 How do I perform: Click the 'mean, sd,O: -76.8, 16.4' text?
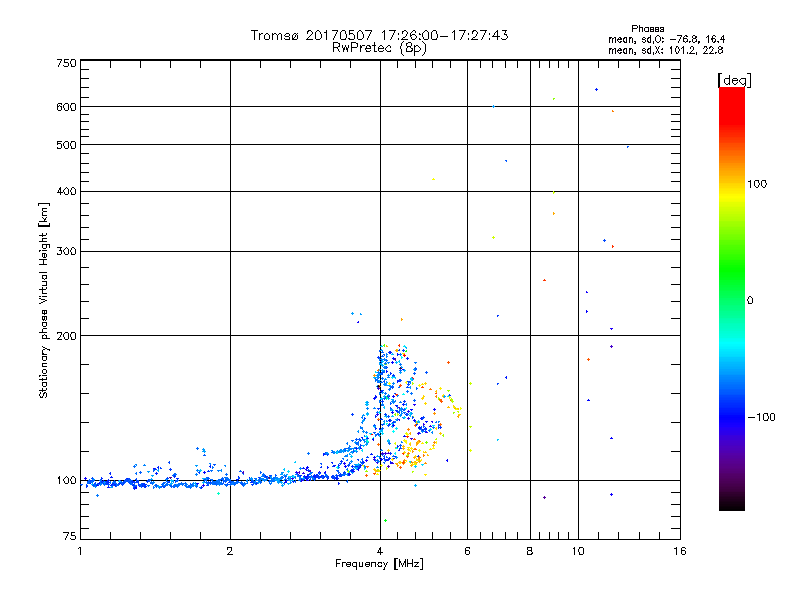tap(666, 39)
